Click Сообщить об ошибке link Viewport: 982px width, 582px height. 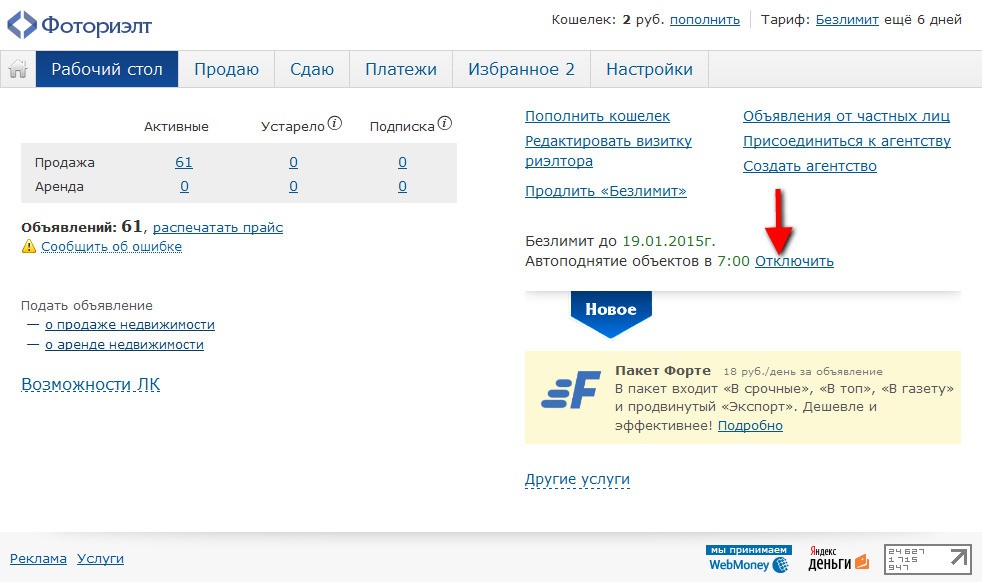coord(111,246)
